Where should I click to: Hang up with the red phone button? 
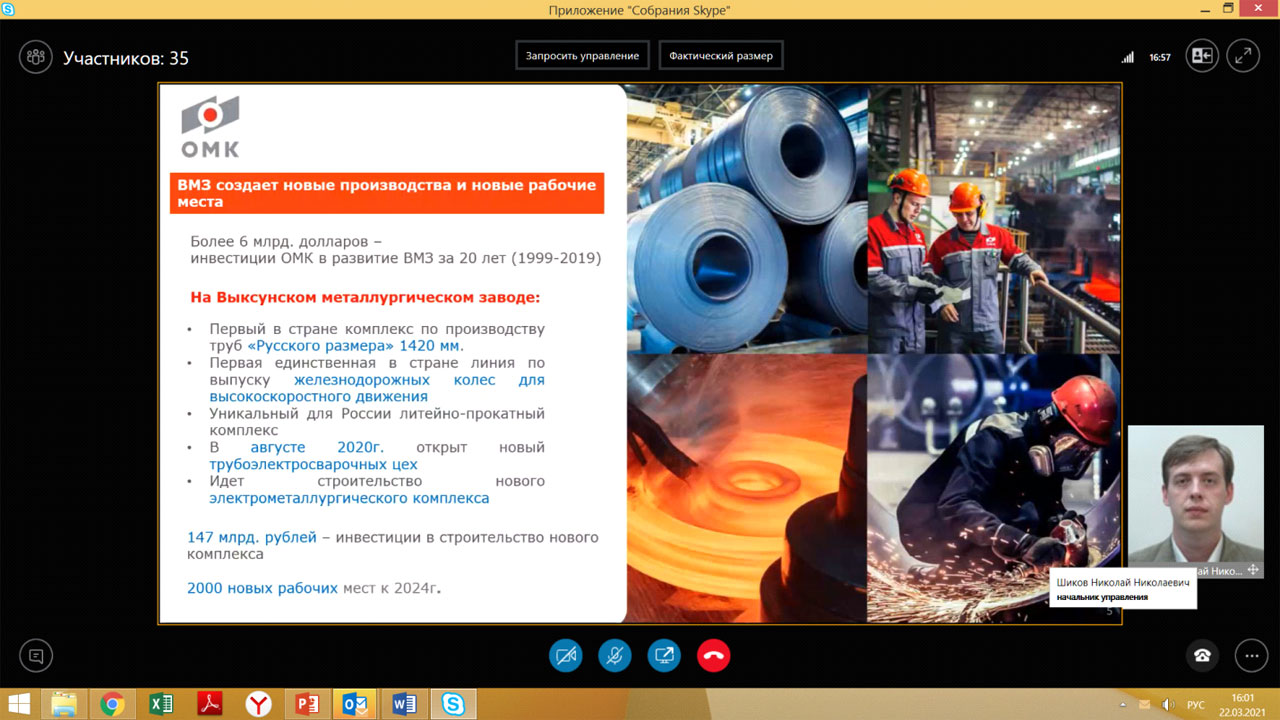click(x=714, y=656)
